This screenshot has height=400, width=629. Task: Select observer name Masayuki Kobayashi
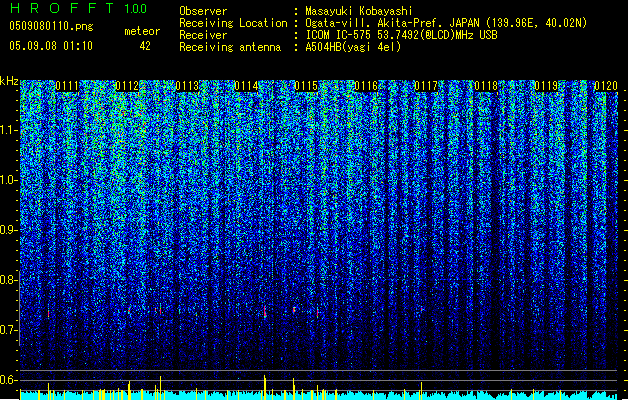(358, 12)
